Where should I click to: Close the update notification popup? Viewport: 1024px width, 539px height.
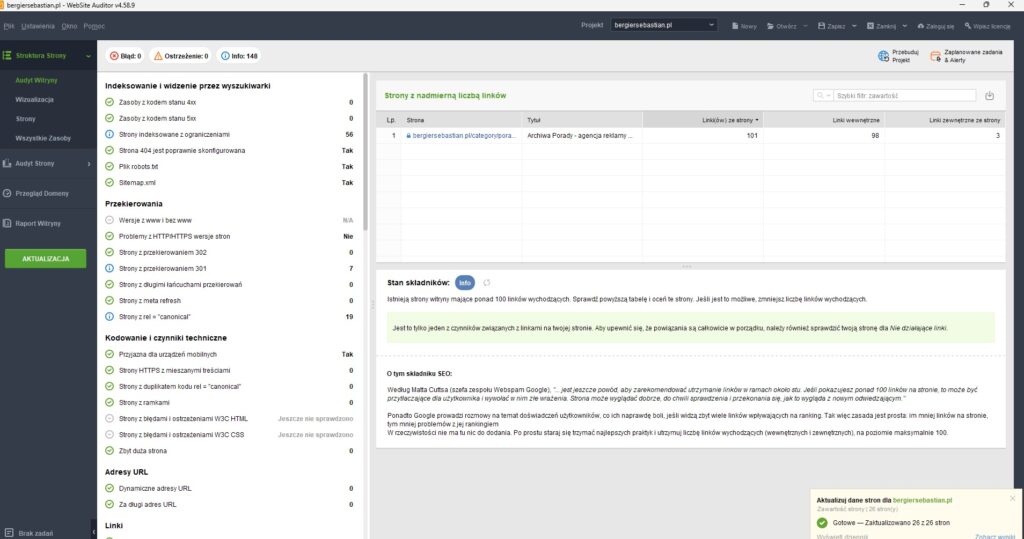click(x=1012, y=498)
